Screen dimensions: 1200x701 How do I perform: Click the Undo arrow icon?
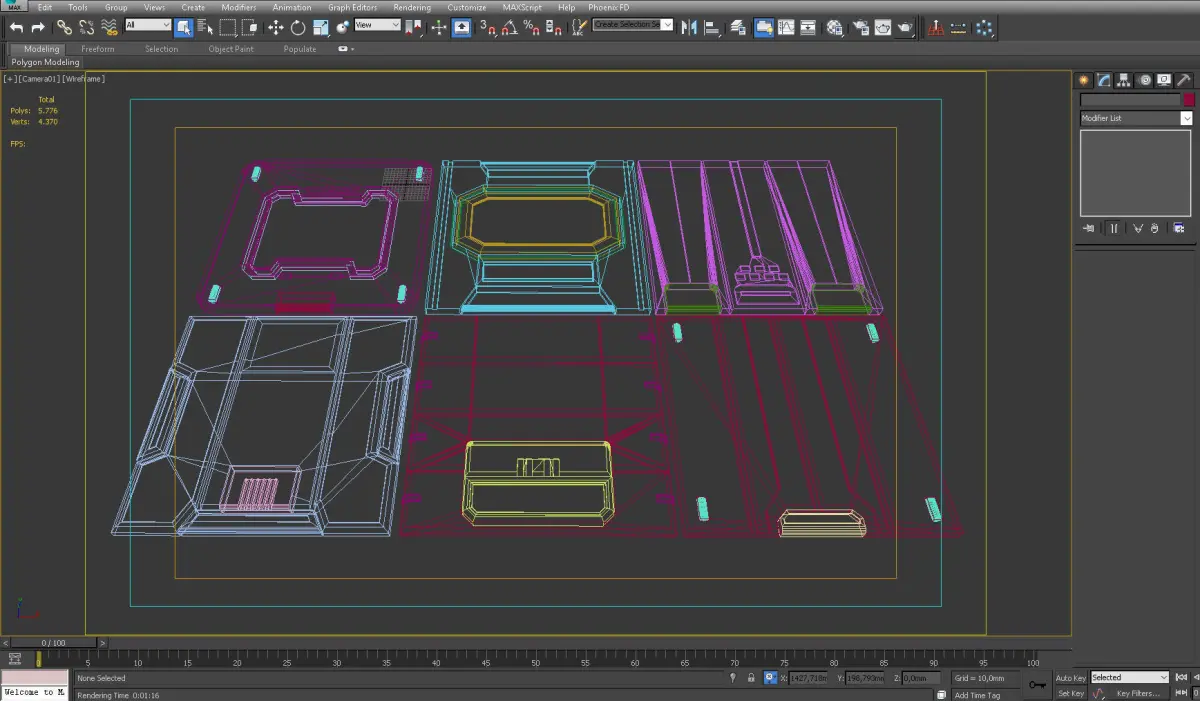click(x=16, y=28)
